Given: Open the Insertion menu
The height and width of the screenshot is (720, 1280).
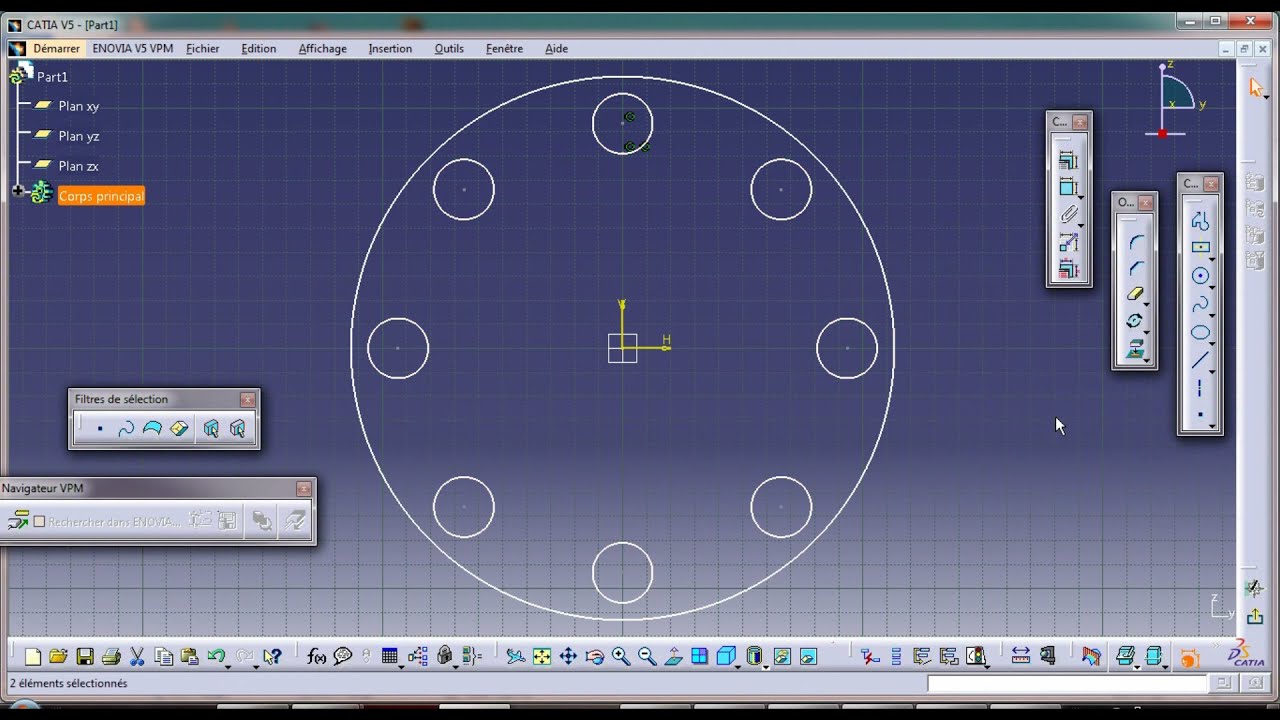Looking at the screenshot, I should tap(390, 48).
